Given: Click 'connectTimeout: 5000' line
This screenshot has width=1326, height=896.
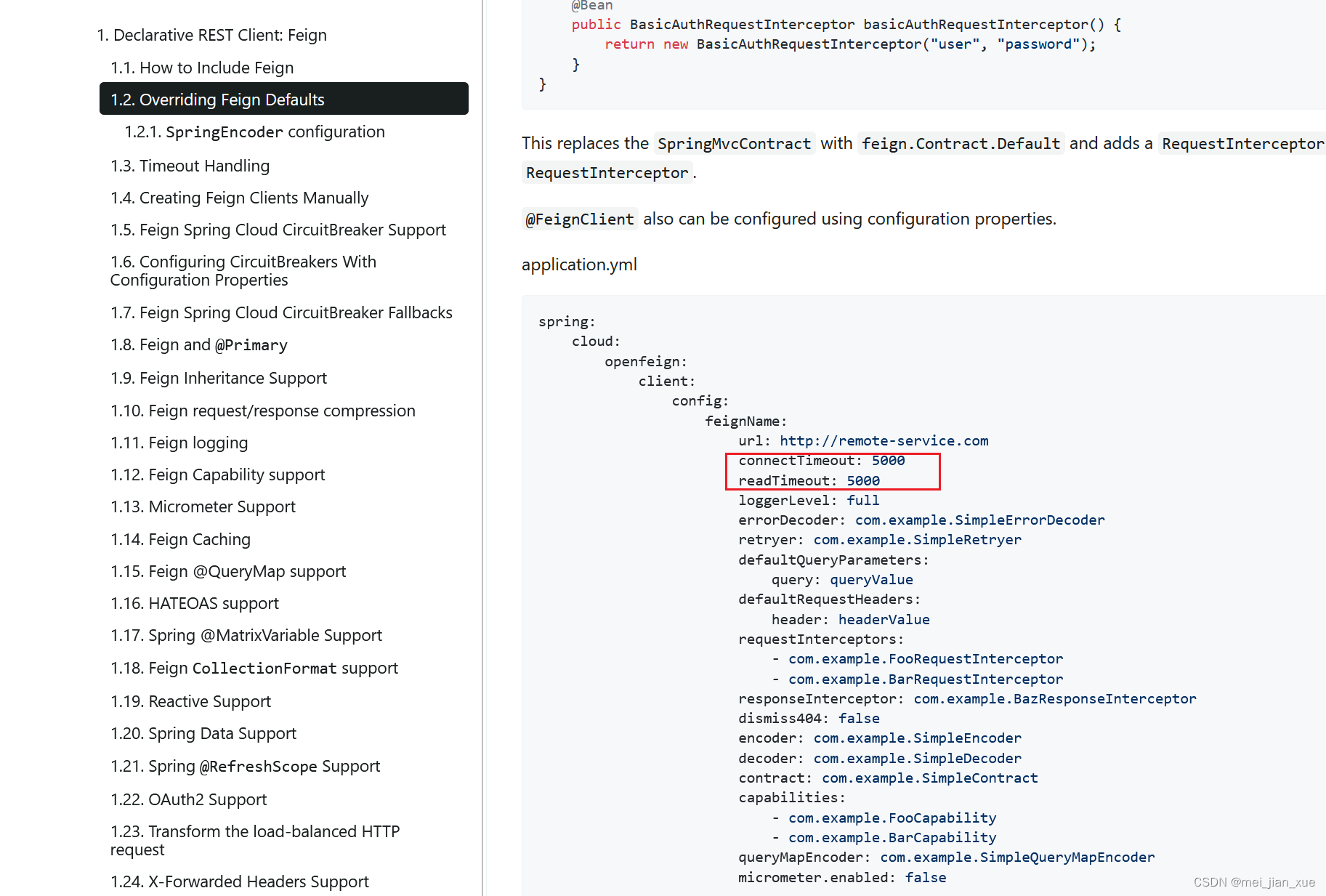Looking at the screenshot, I should pos(821,461).
